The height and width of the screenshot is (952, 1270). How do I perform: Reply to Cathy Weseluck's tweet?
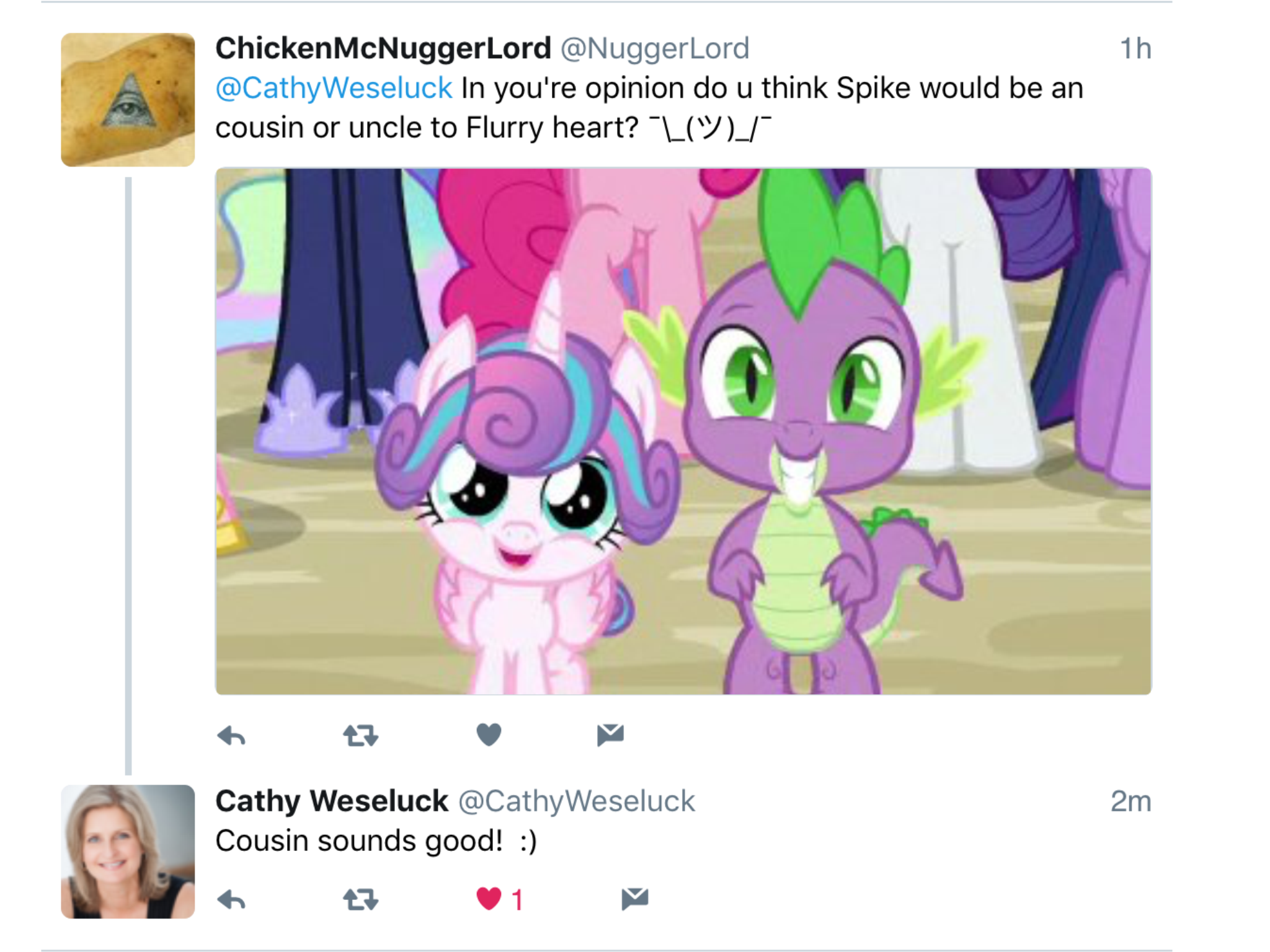tap(232, 899)
